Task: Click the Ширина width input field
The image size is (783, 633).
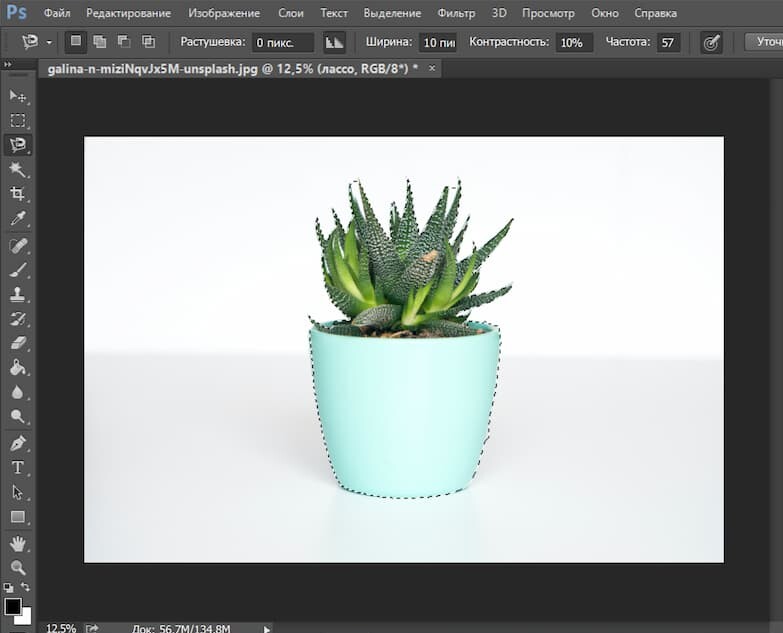Action: coord(437,43)
